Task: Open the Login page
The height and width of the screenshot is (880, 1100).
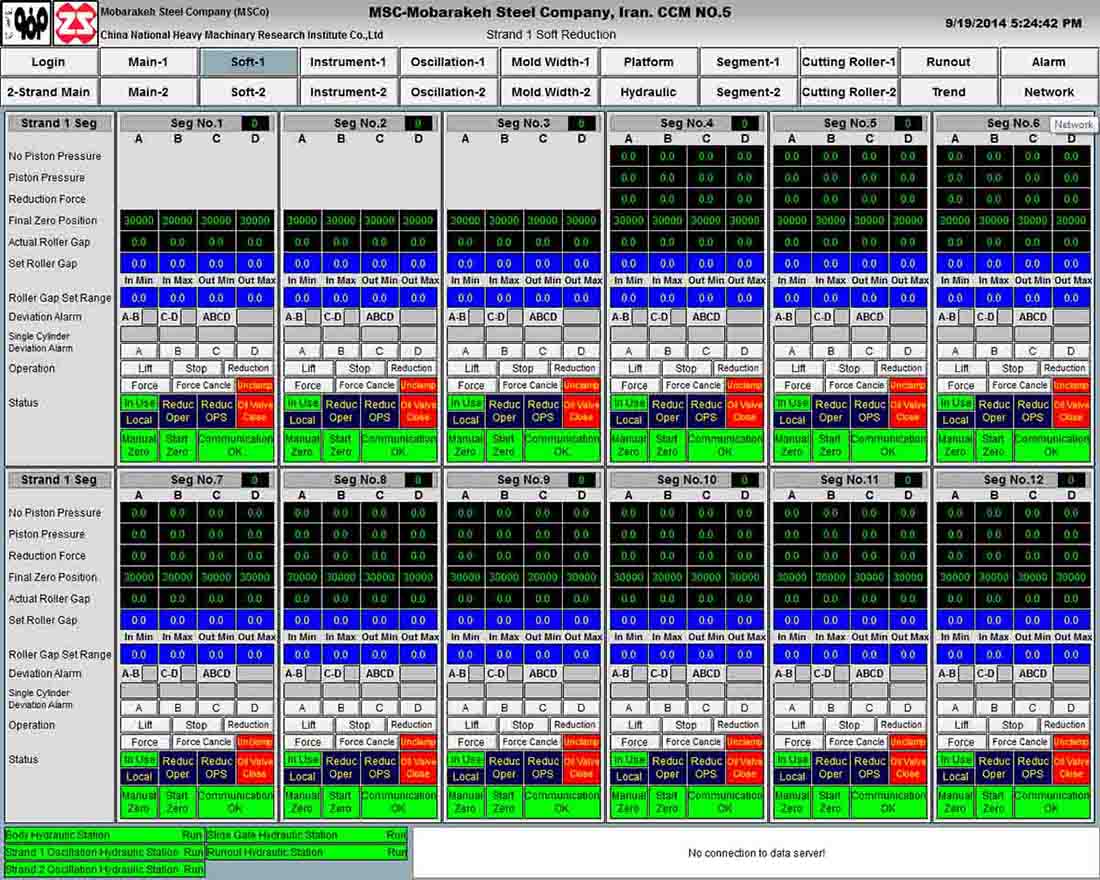Action: [48, 62]
